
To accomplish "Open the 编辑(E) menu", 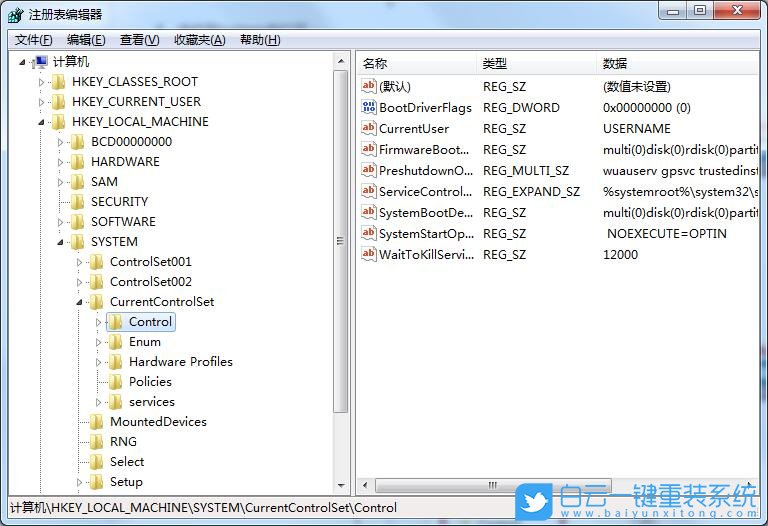I will click(86, 40).
